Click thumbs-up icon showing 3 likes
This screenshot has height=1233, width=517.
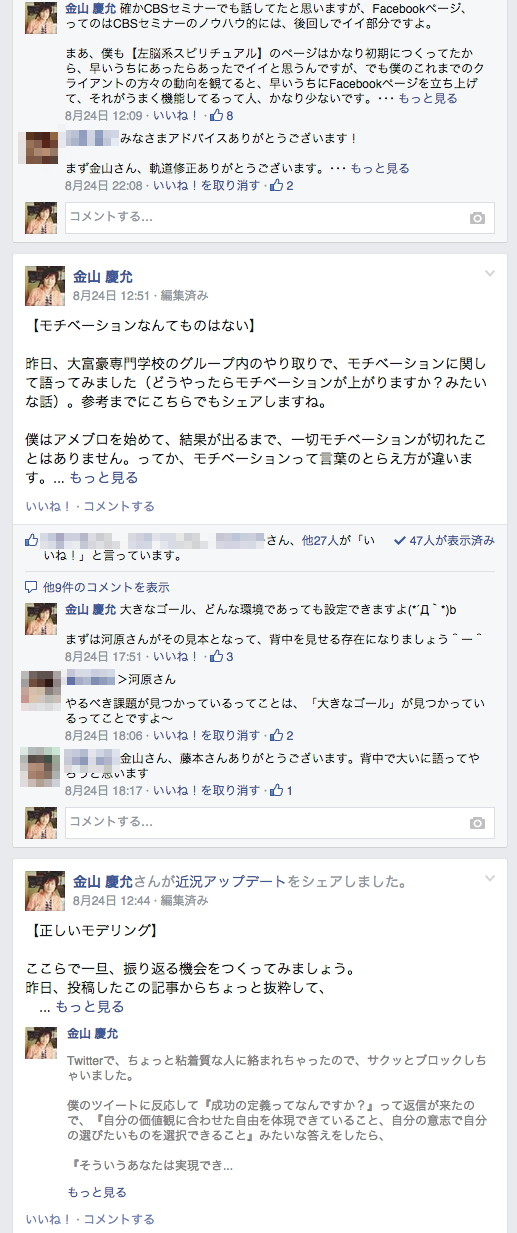point(216,657)
